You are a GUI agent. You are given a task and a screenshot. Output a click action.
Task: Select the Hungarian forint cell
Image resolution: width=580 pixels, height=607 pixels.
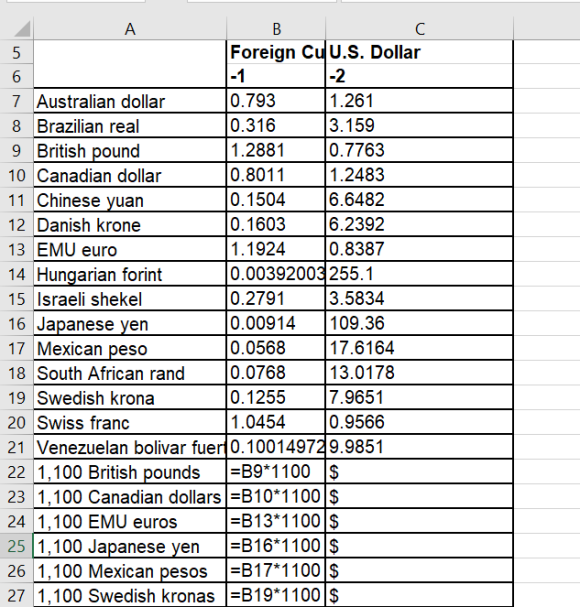(130, 274)
